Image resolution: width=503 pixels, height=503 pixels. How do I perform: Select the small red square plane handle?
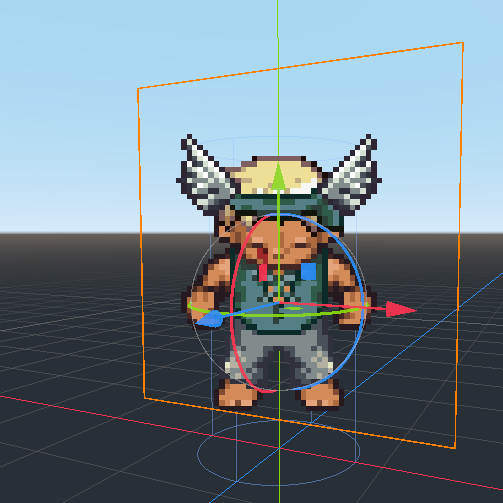263,272
